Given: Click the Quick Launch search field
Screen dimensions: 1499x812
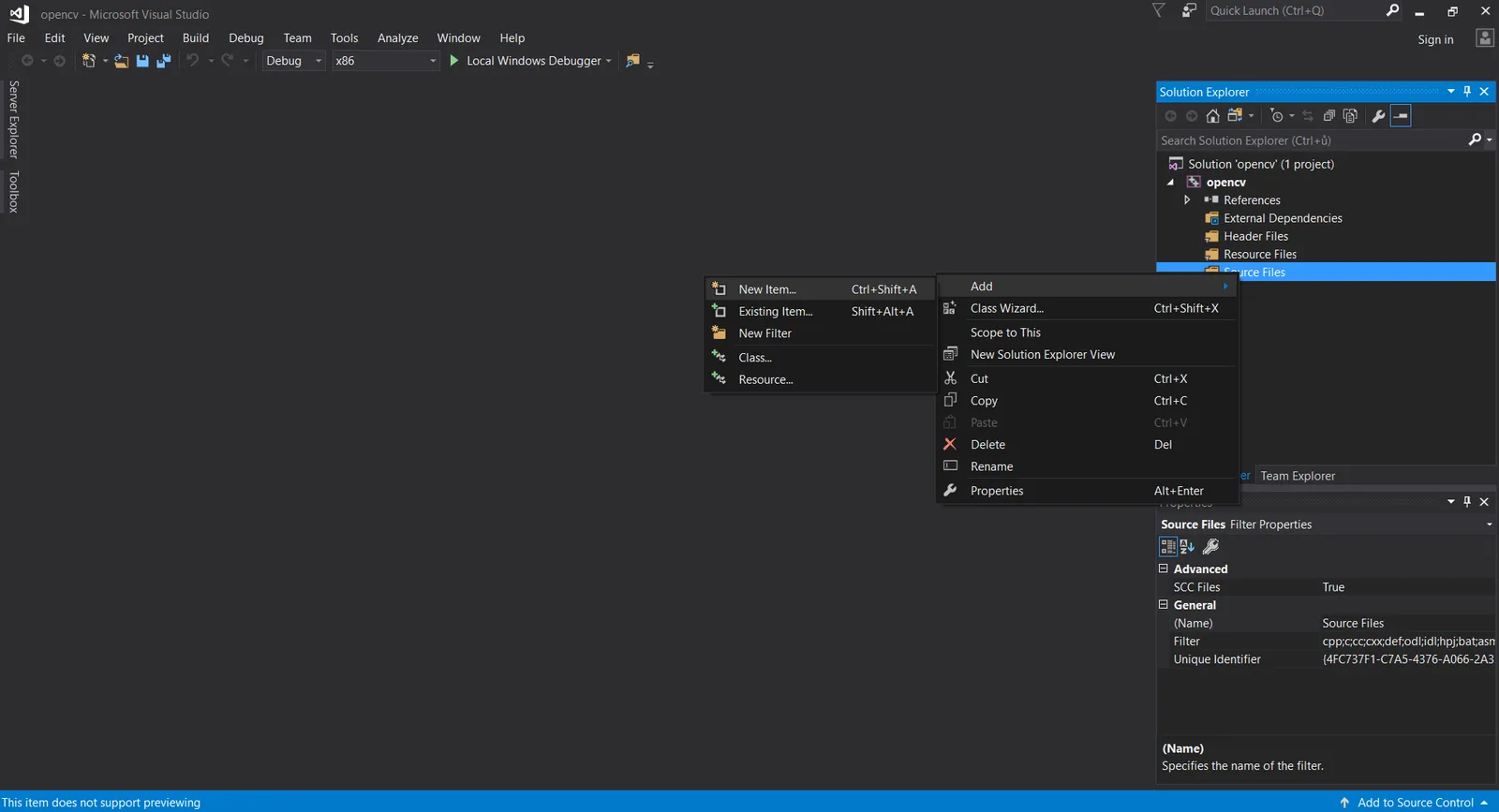Looking at the screenshot, I should pos(1296,10).
